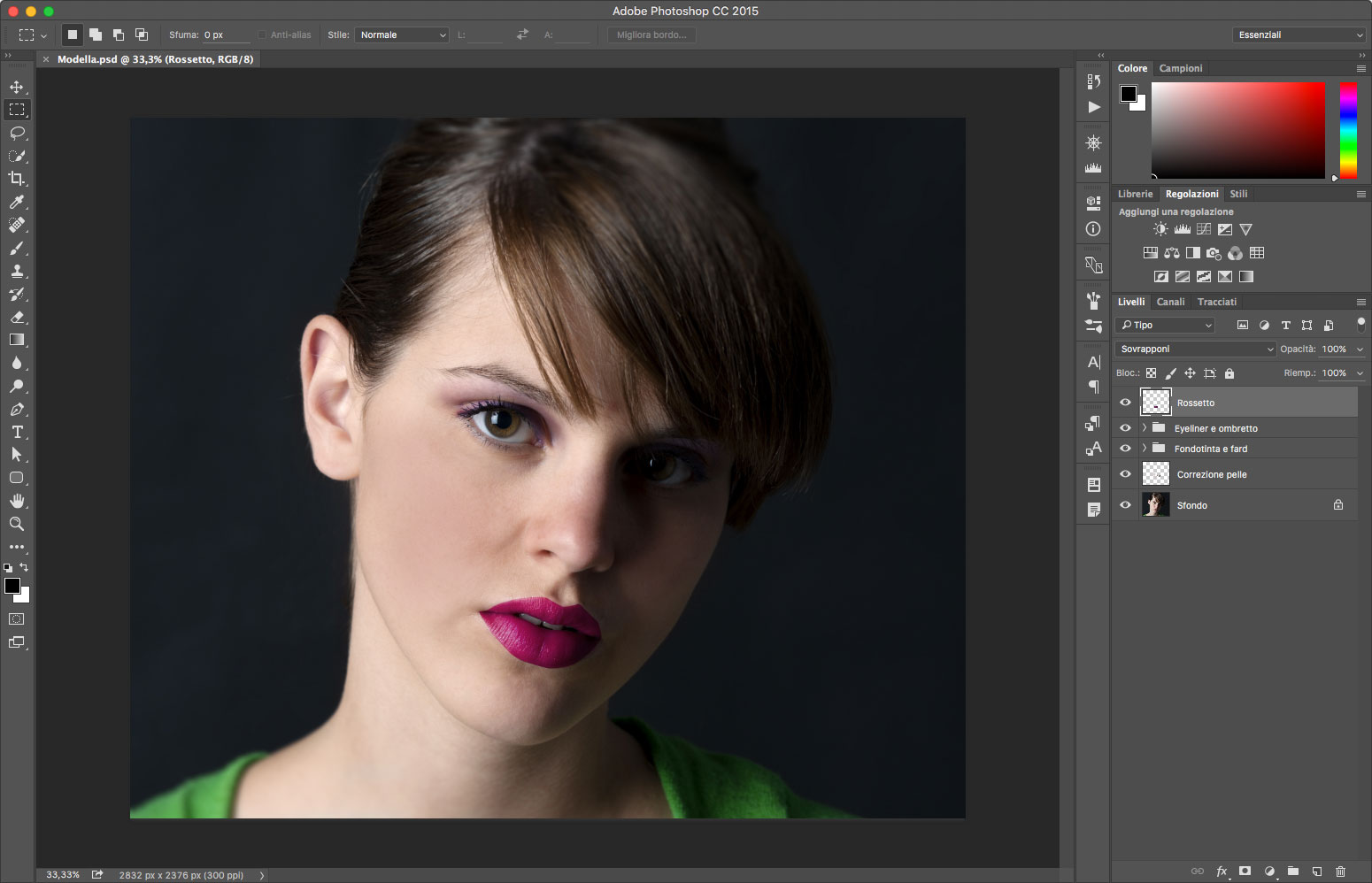Create a new group from the folder icon
Viewport: 1372px width, 883px height.
(1292, 871)
